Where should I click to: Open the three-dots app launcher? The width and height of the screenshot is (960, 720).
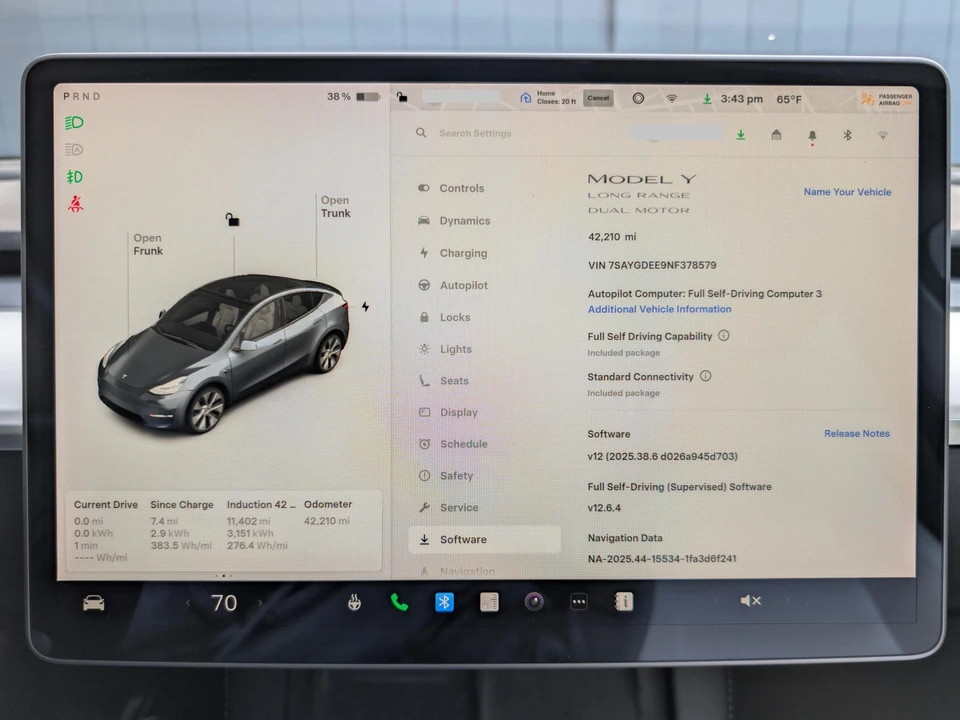click(579, 602)
